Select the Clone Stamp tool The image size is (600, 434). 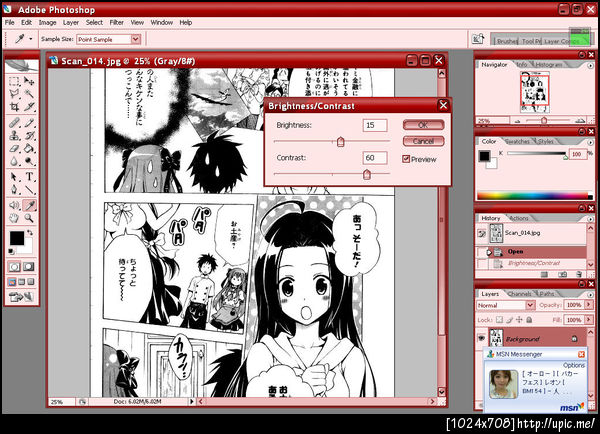(14, 135)
